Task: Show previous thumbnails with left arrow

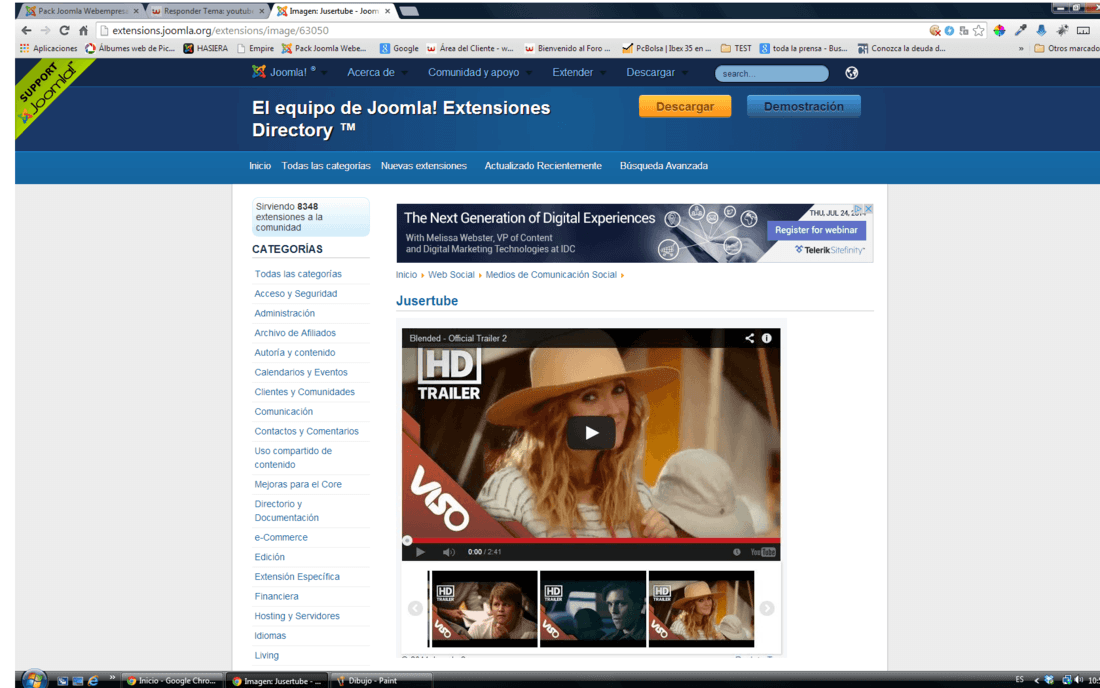Action: click(x=415, y=608)
